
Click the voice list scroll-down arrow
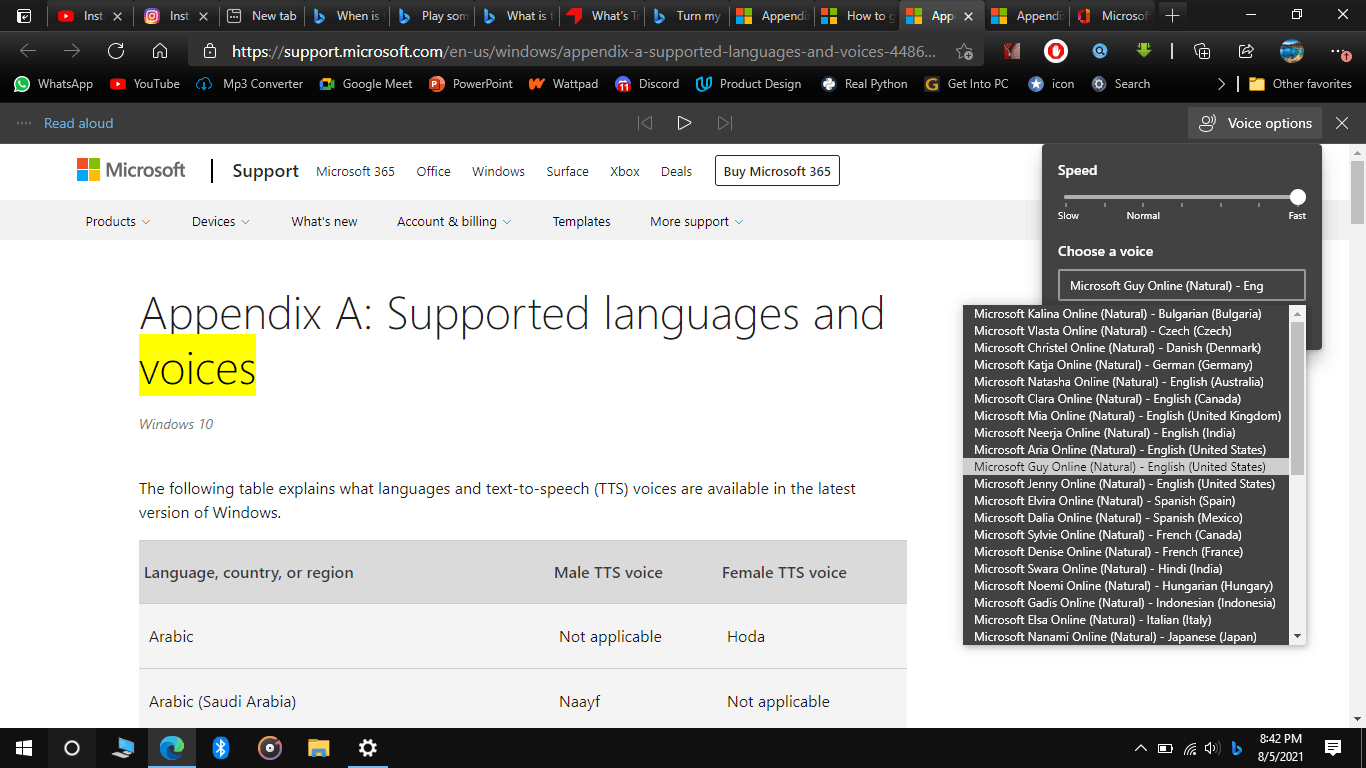click(x=1297, y=636)
